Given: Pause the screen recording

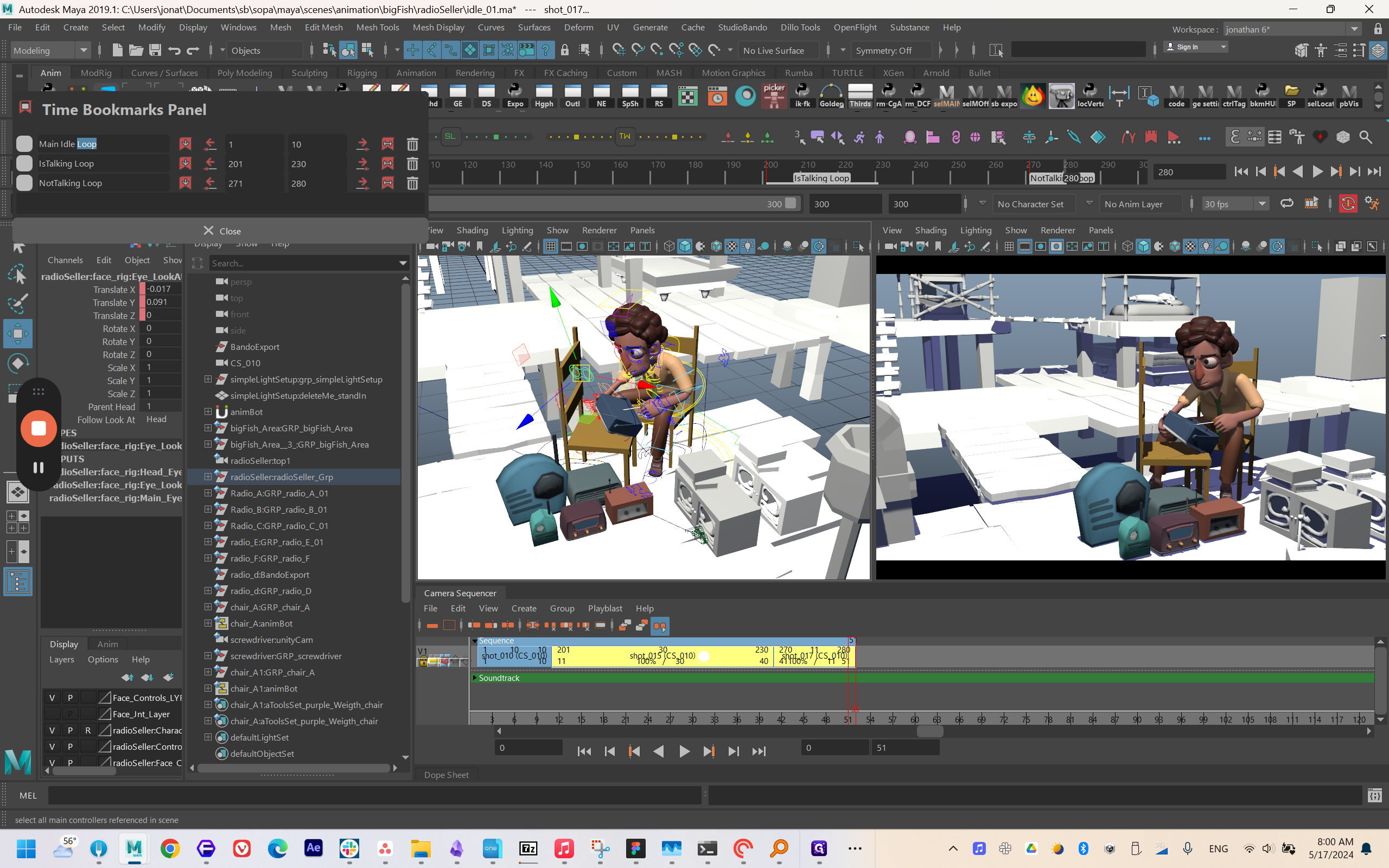Looking at the screenshot, I should (x=39, y=467).
